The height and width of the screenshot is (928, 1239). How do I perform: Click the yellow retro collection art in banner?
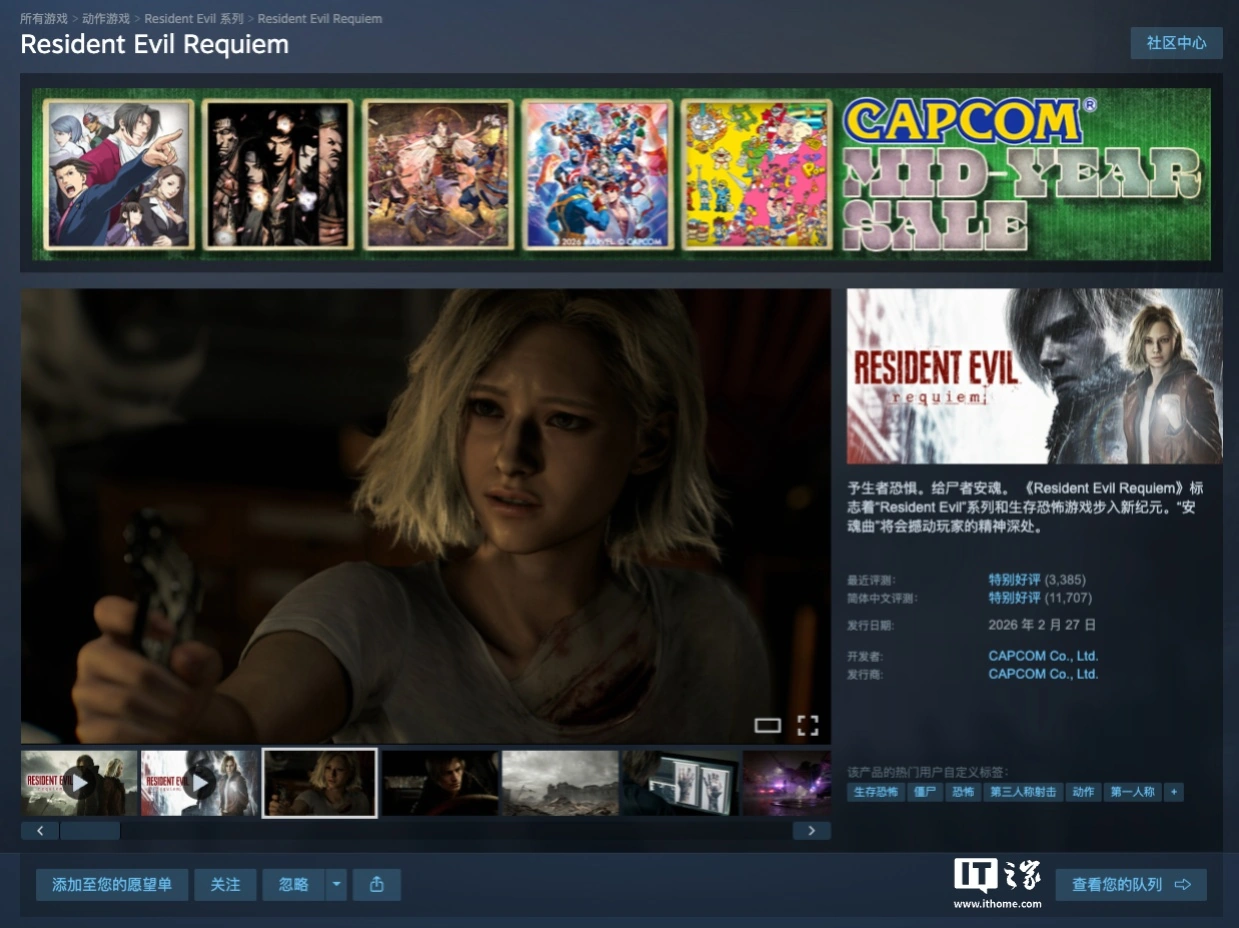(757, 174)
